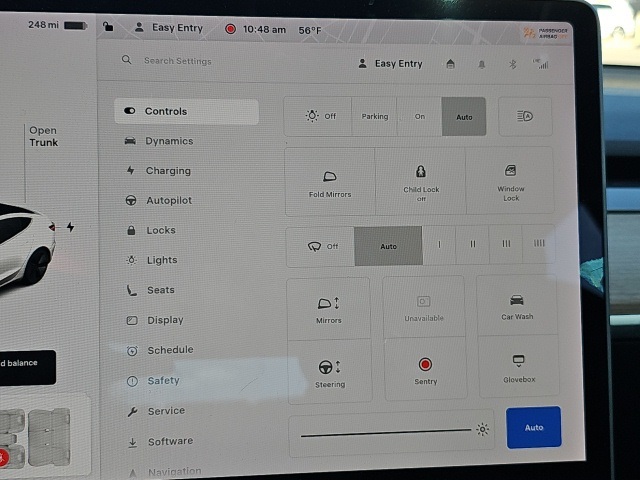The width and height of the screenshot is (640, 480).
Task: Tap the battery range 248 mi indicator
Action: click(57, 25)
